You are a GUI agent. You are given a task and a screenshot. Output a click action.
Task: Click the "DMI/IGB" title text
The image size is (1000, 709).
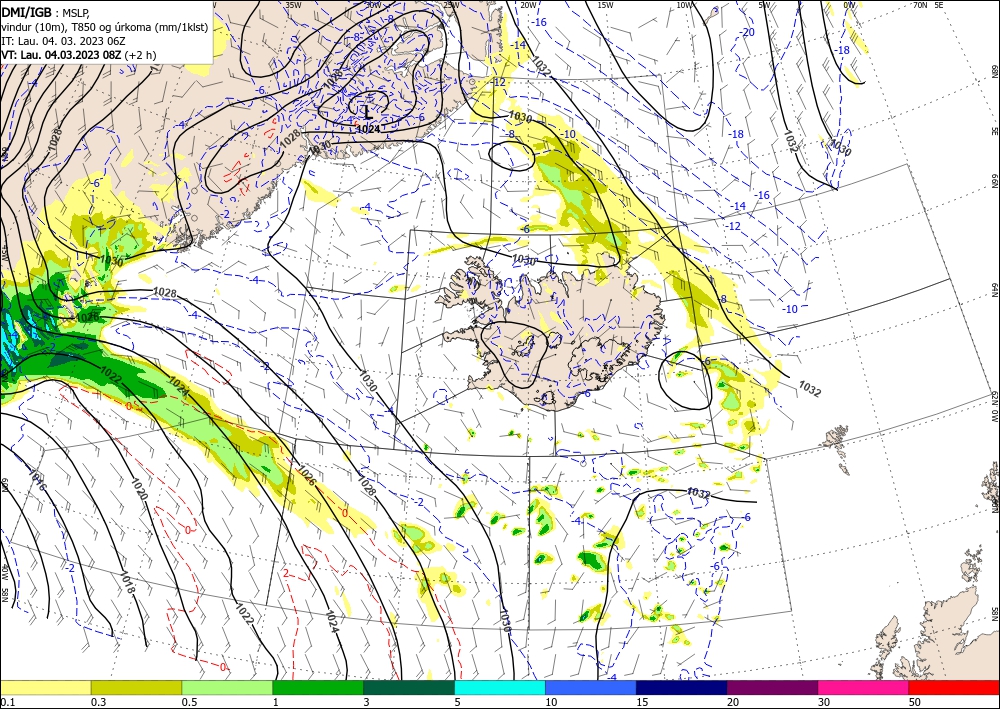(26, 12)
